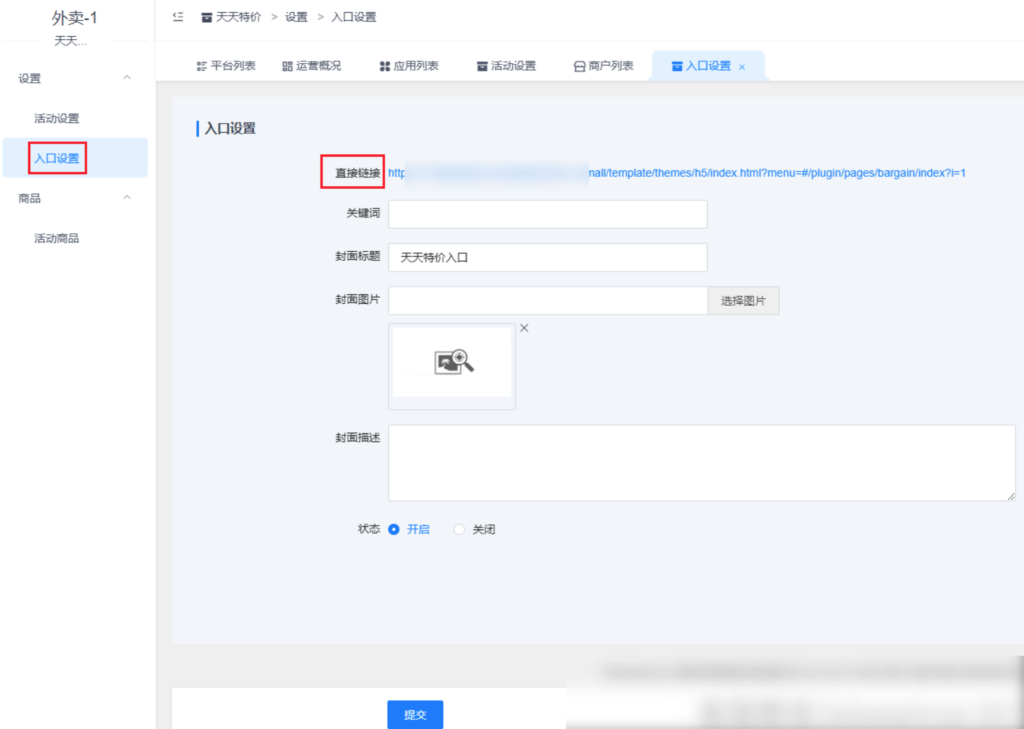Click the 入口设置 tab icon
Viewport: 1024px width, 729px height.
[677, 65]
